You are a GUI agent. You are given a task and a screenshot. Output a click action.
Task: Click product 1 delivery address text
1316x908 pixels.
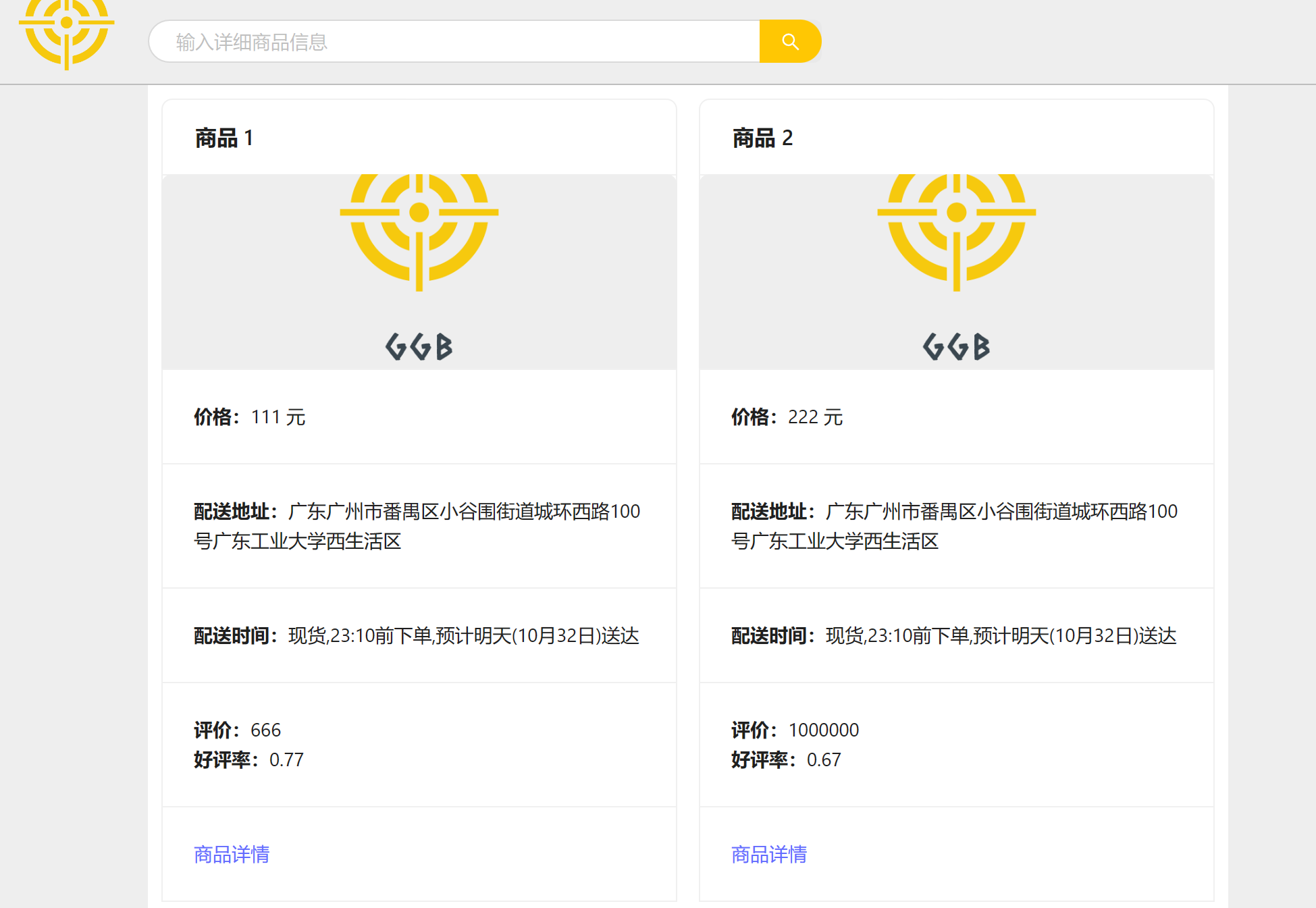coord(417,526)
